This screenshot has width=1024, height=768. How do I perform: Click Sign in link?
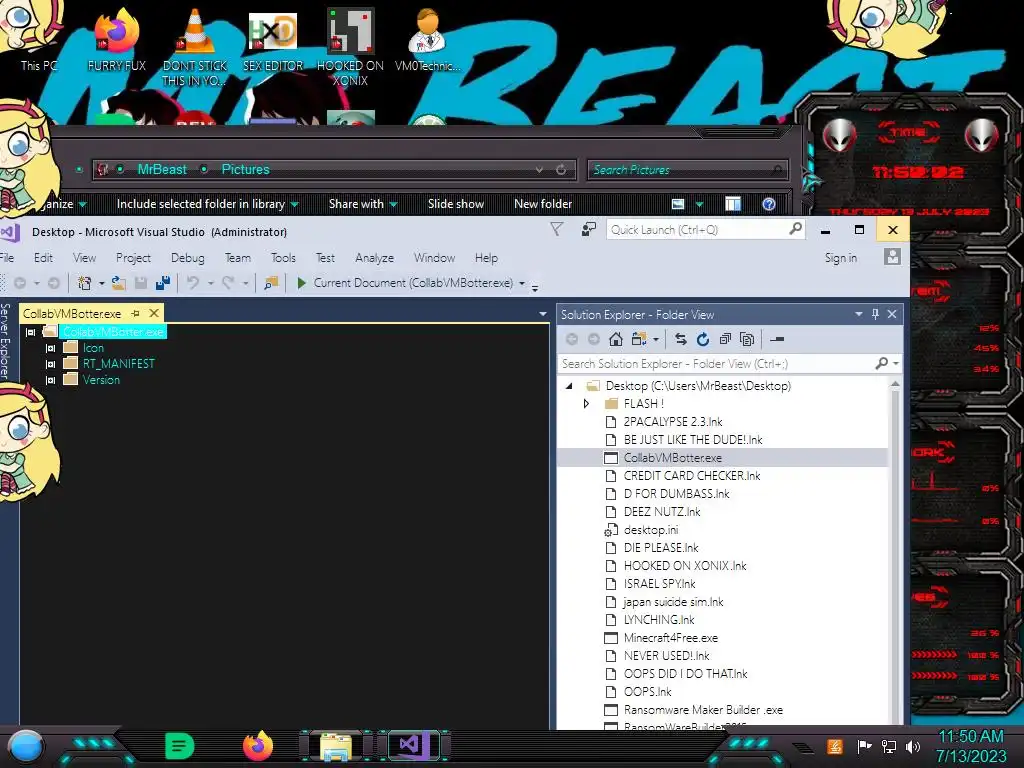click(x=840, y=258)
